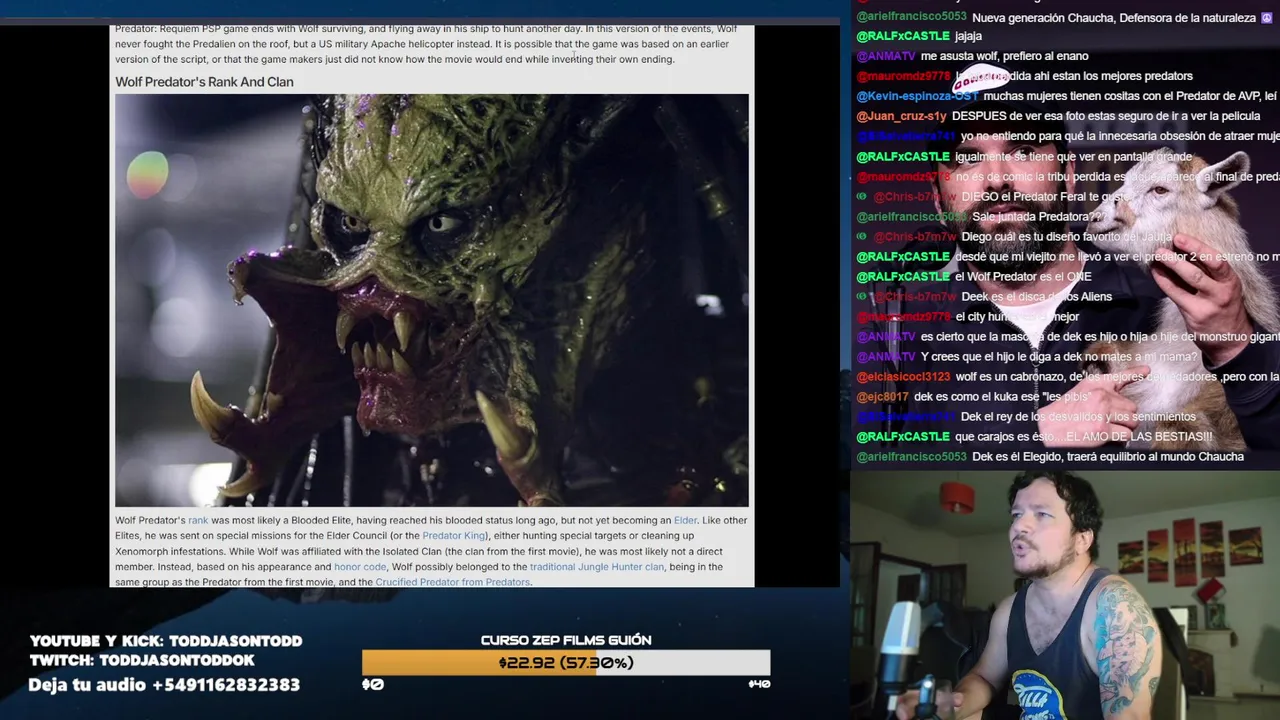Click the "YOUTUBE Y KICK: TODDJASONTODD" overlay text
Image resolution: width=1280 pixels, height=720 pixels.
(x=166, y=641)
